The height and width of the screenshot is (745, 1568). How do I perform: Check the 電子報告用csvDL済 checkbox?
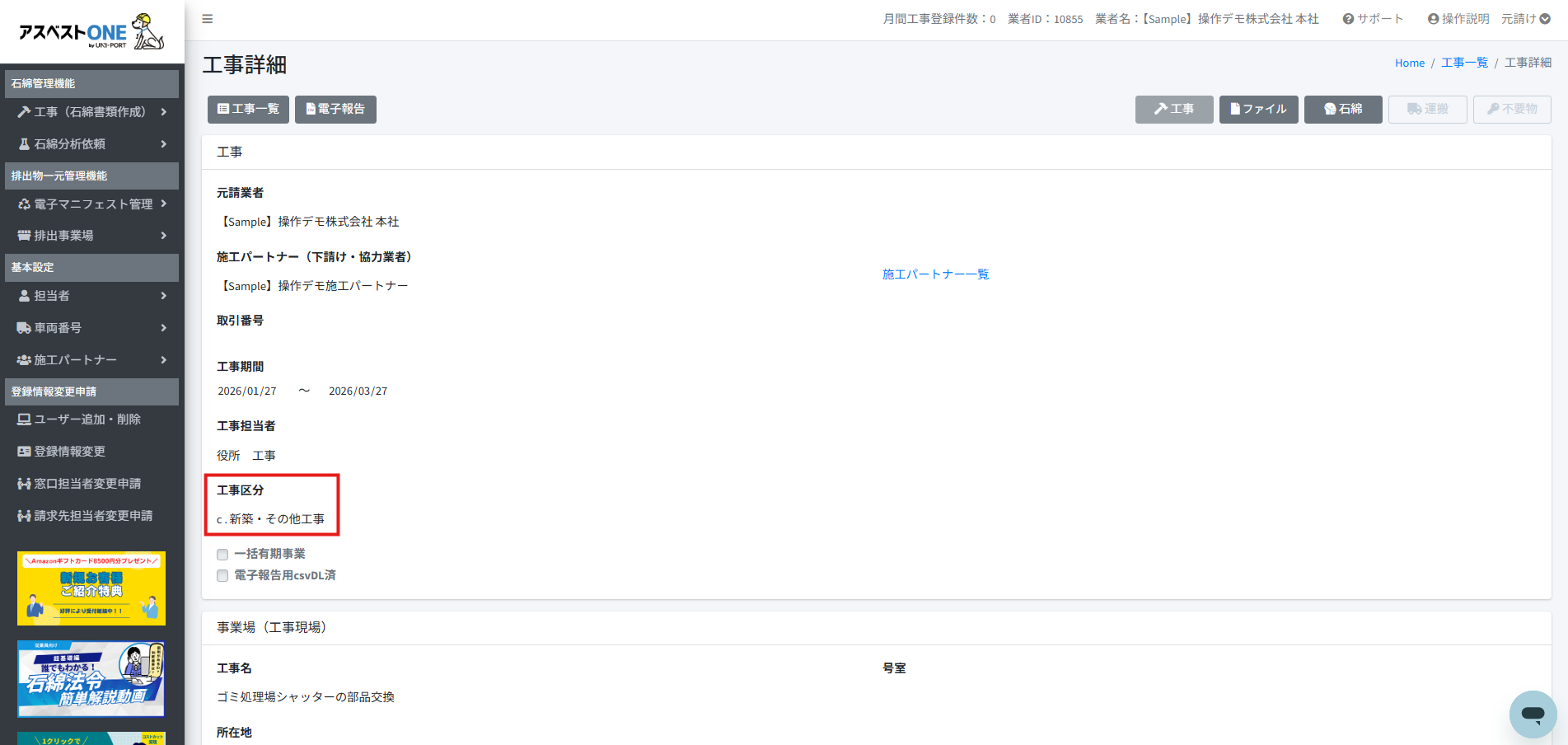pyautogui.click(x=222, y=576)
